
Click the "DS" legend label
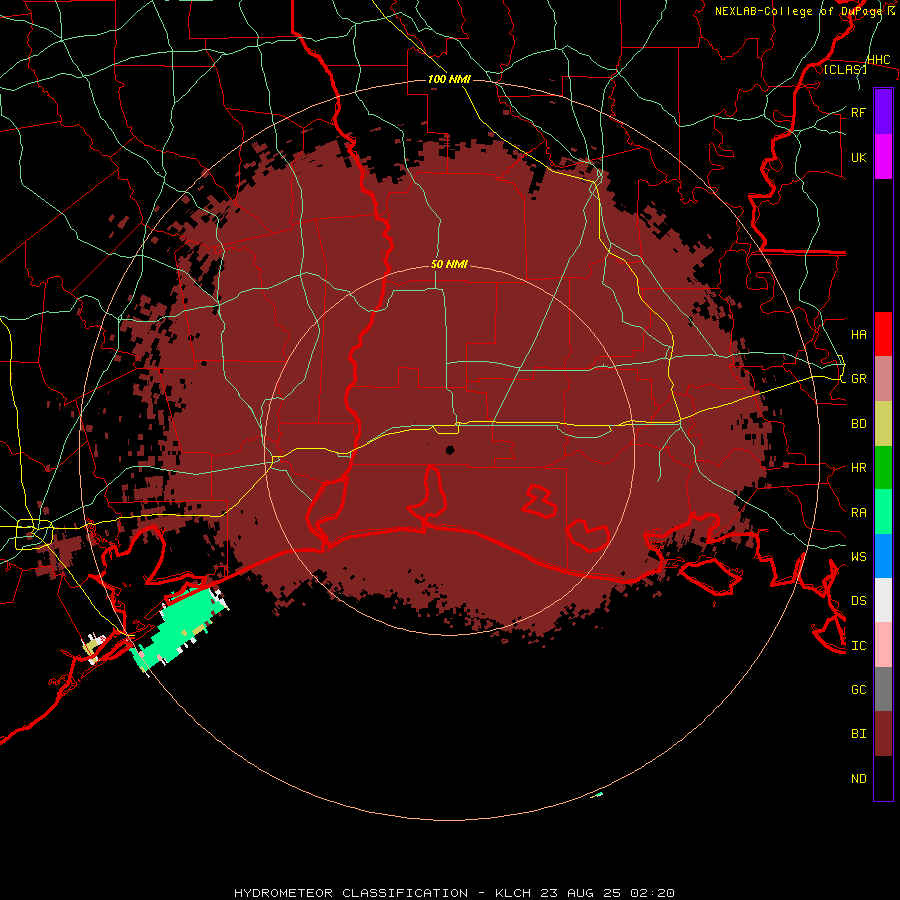858,601
